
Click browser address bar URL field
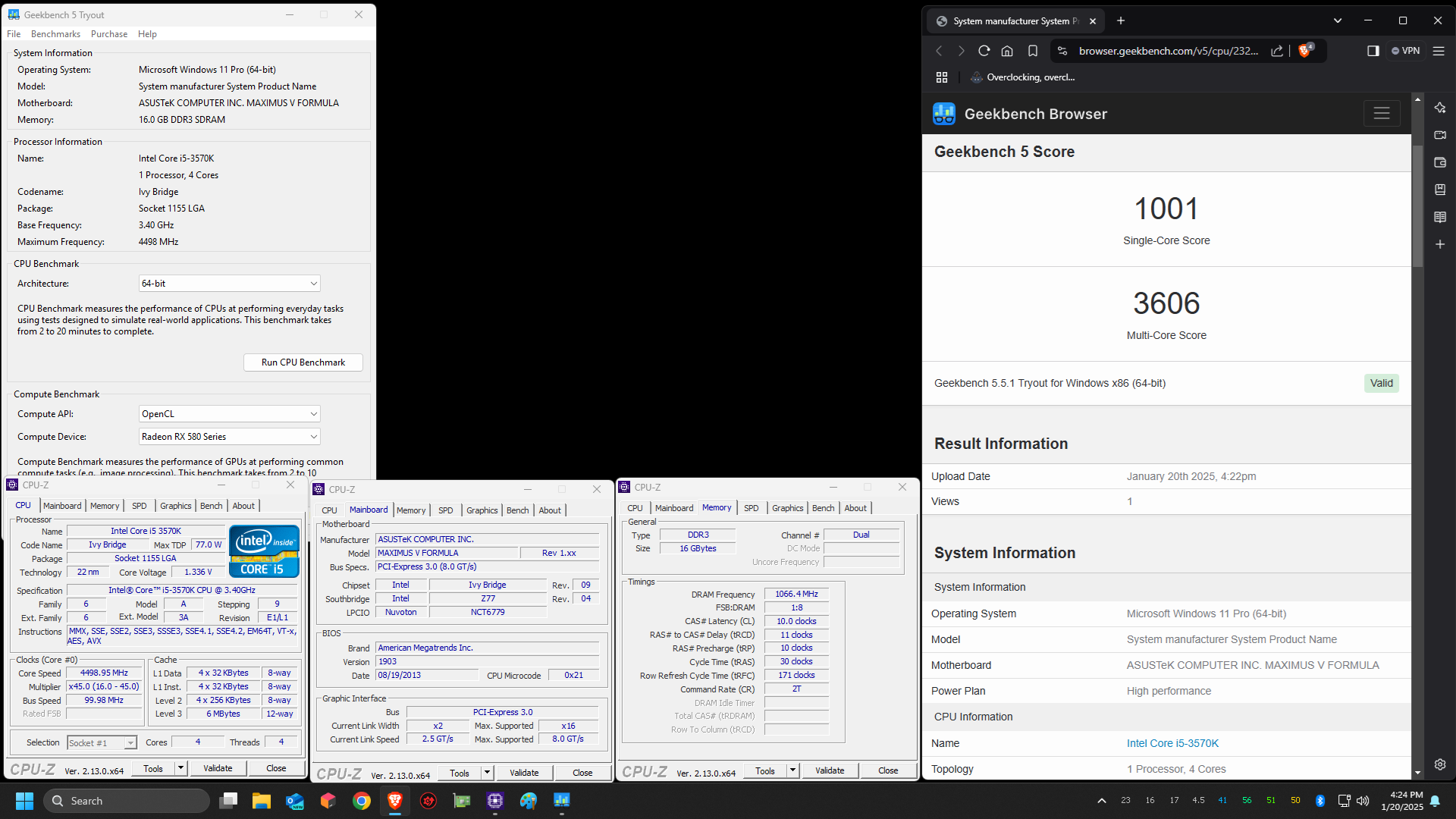[1169, 51]
